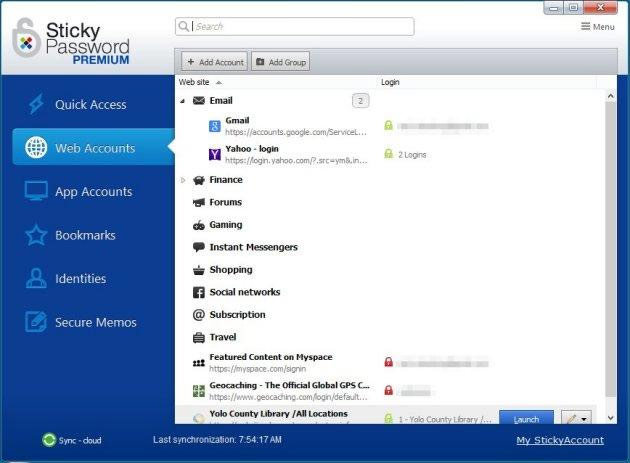630x463 pixels.
Task: Click the green lock beside 2 Logins
Action: pyautogui.click(x=388, y=154)
